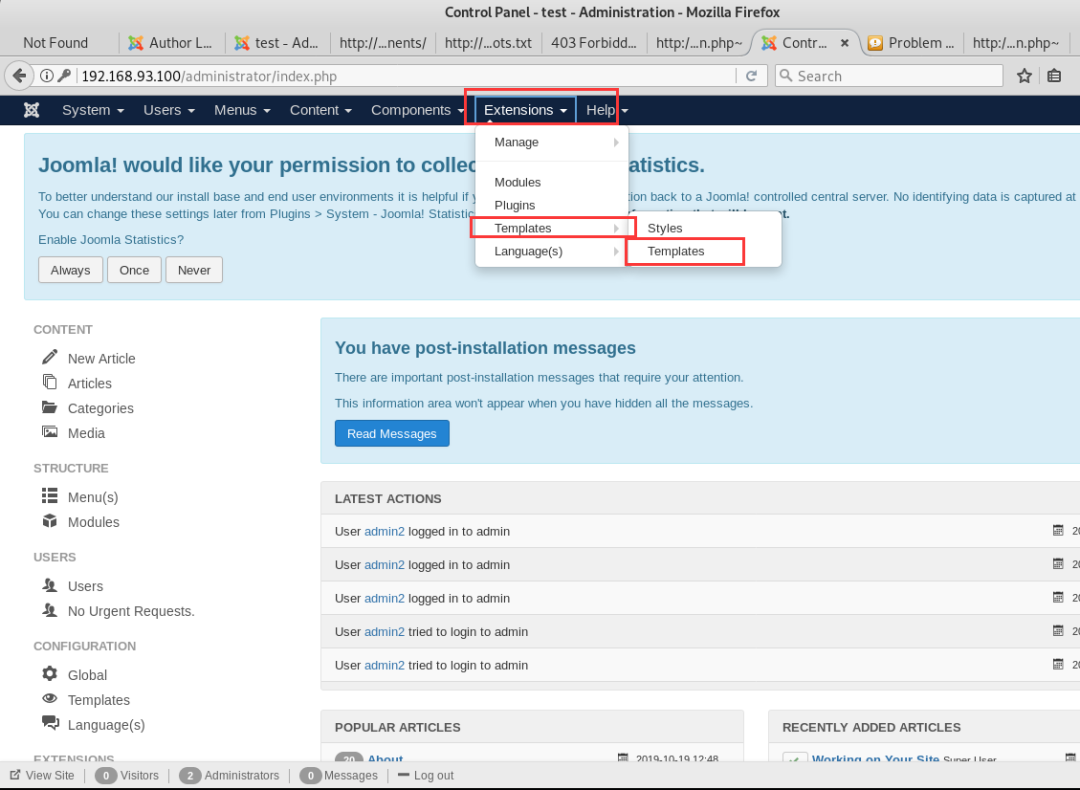Click admin2 link in the first Latest Actions row

[384, 532]
